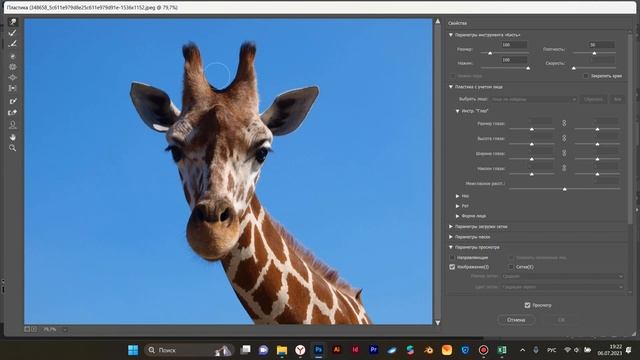Click the eye distance slider
The image size is (640, 360).
coord(565,189)
